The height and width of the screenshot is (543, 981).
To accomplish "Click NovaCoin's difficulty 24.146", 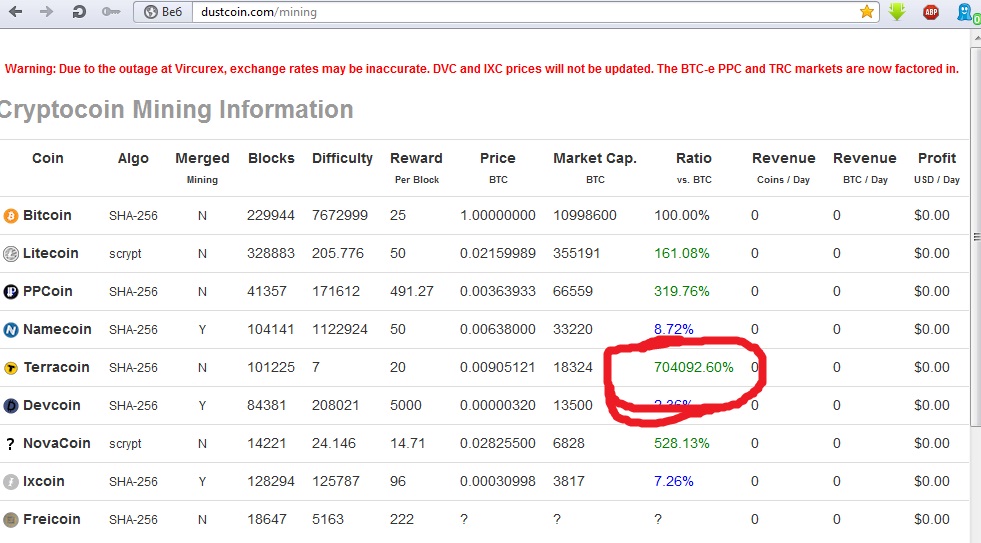I will click(x=333, y=444).
